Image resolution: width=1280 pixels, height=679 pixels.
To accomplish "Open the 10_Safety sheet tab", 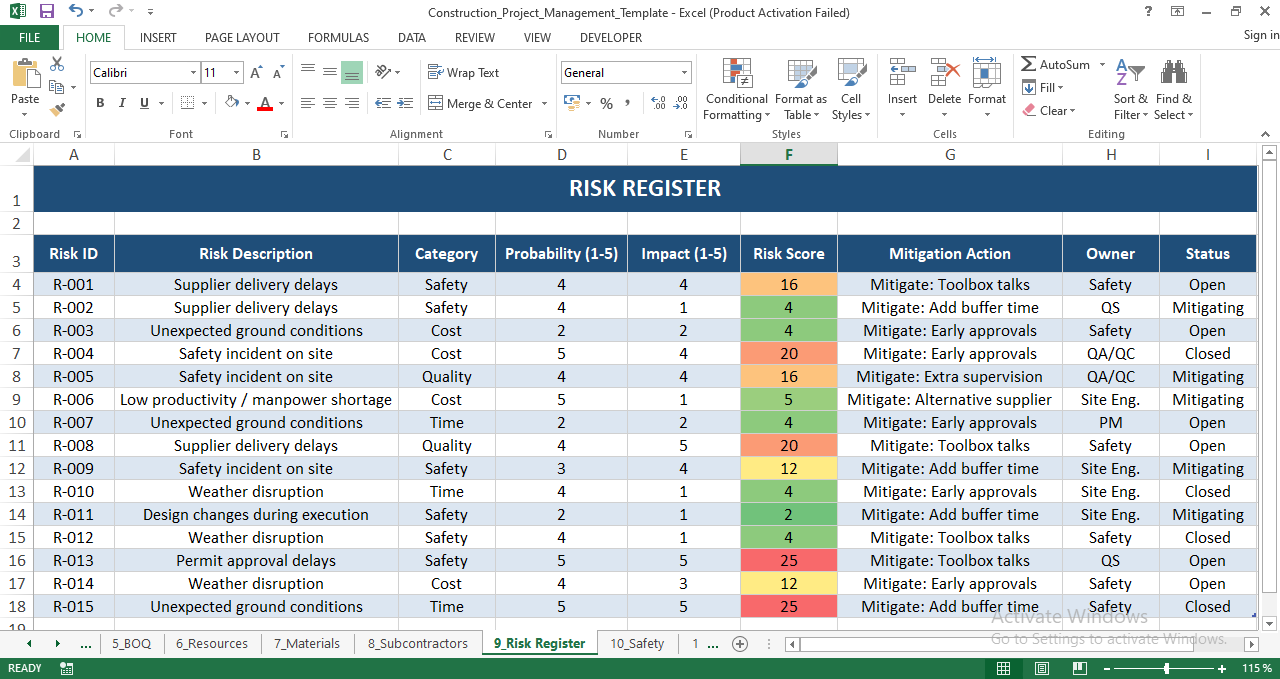I will coord(637,644).
